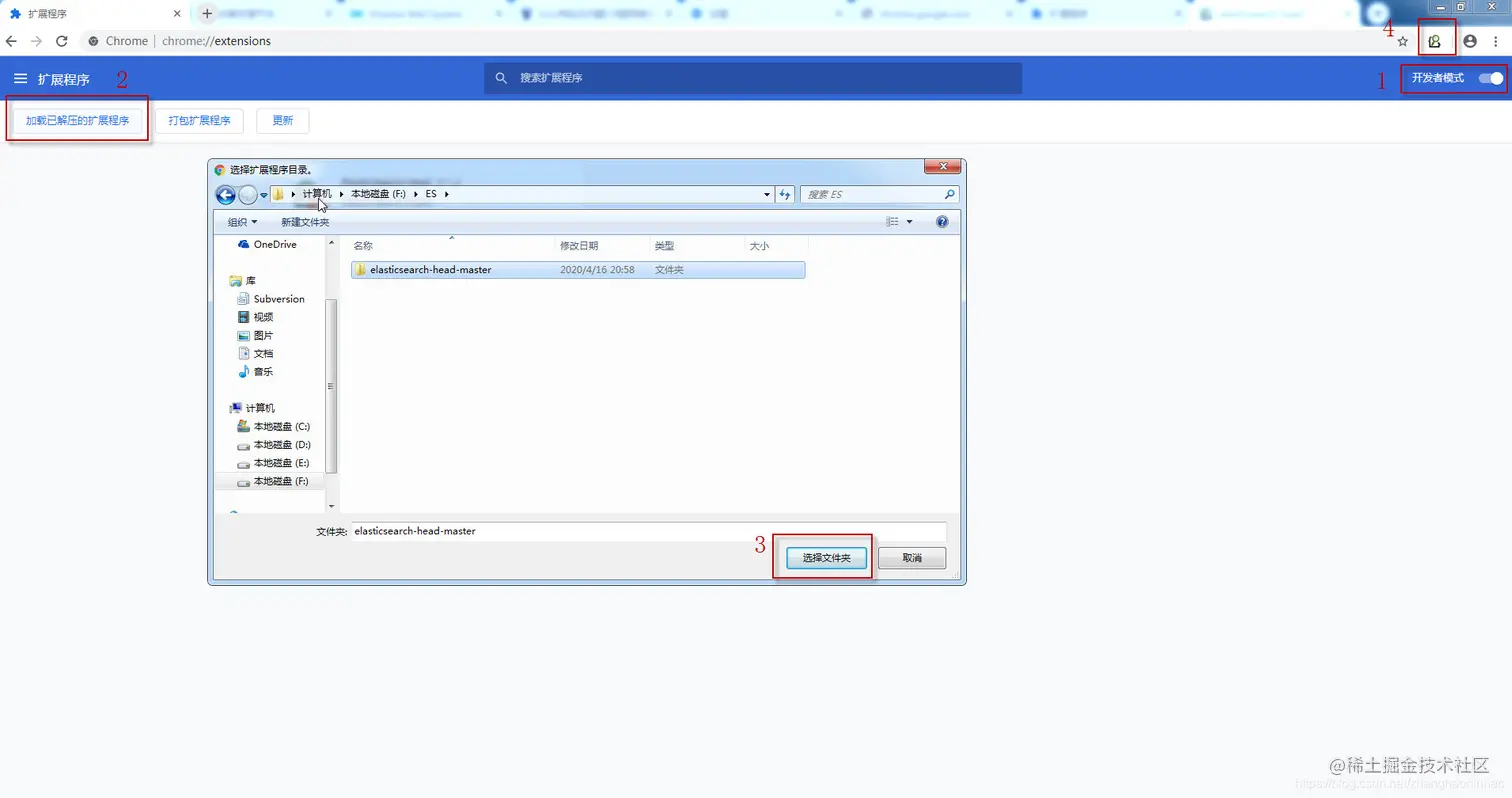The height and width of the screenshot is (798, 1512).
Task: Click navigation pane scrollbar up arrow
Action: pyautogui.click(x=332, y=242)
